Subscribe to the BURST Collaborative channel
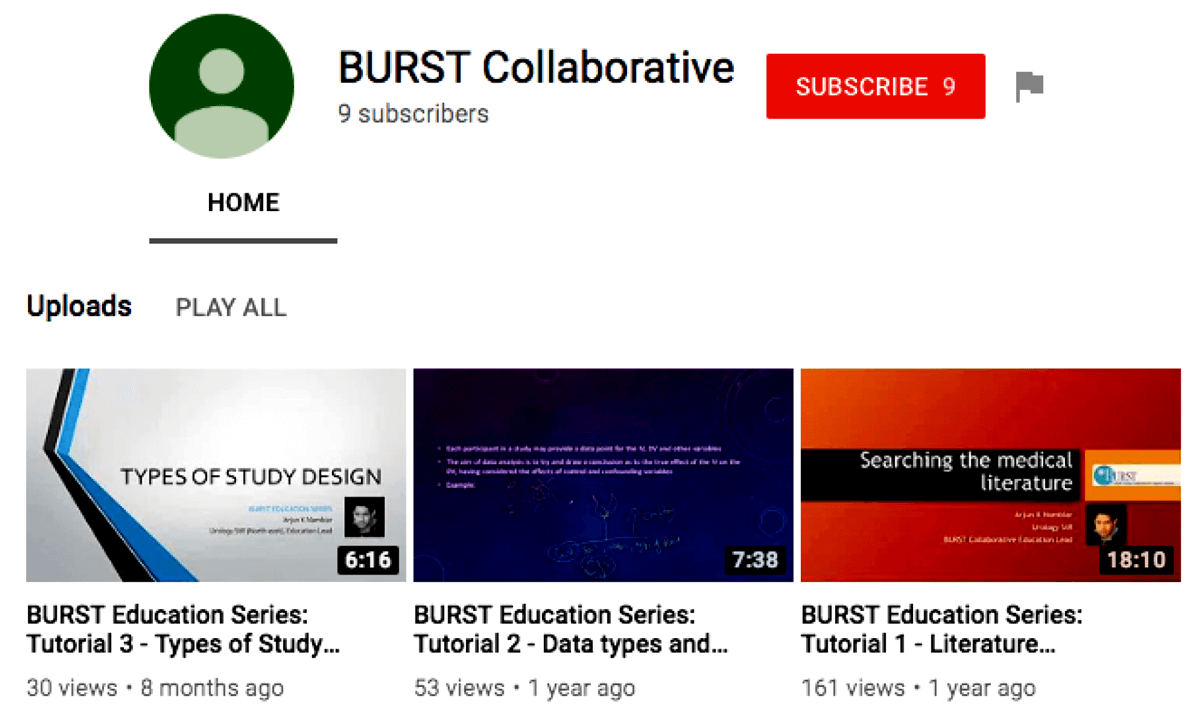1200x719 pixels. pyautogui.click(x=875, y=87)
